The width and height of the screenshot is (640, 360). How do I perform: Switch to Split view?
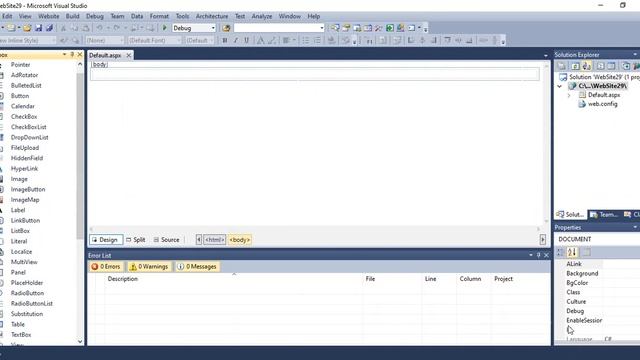point(136,240)
